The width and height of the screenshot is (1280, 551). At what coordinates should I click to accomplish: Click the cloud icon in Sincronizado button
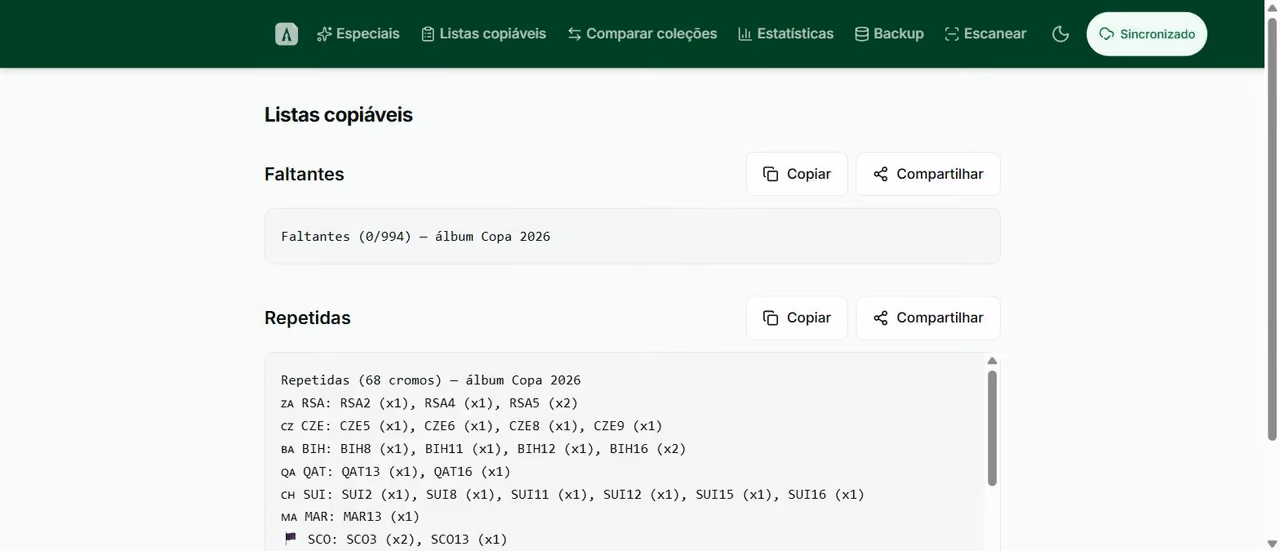1107,34
